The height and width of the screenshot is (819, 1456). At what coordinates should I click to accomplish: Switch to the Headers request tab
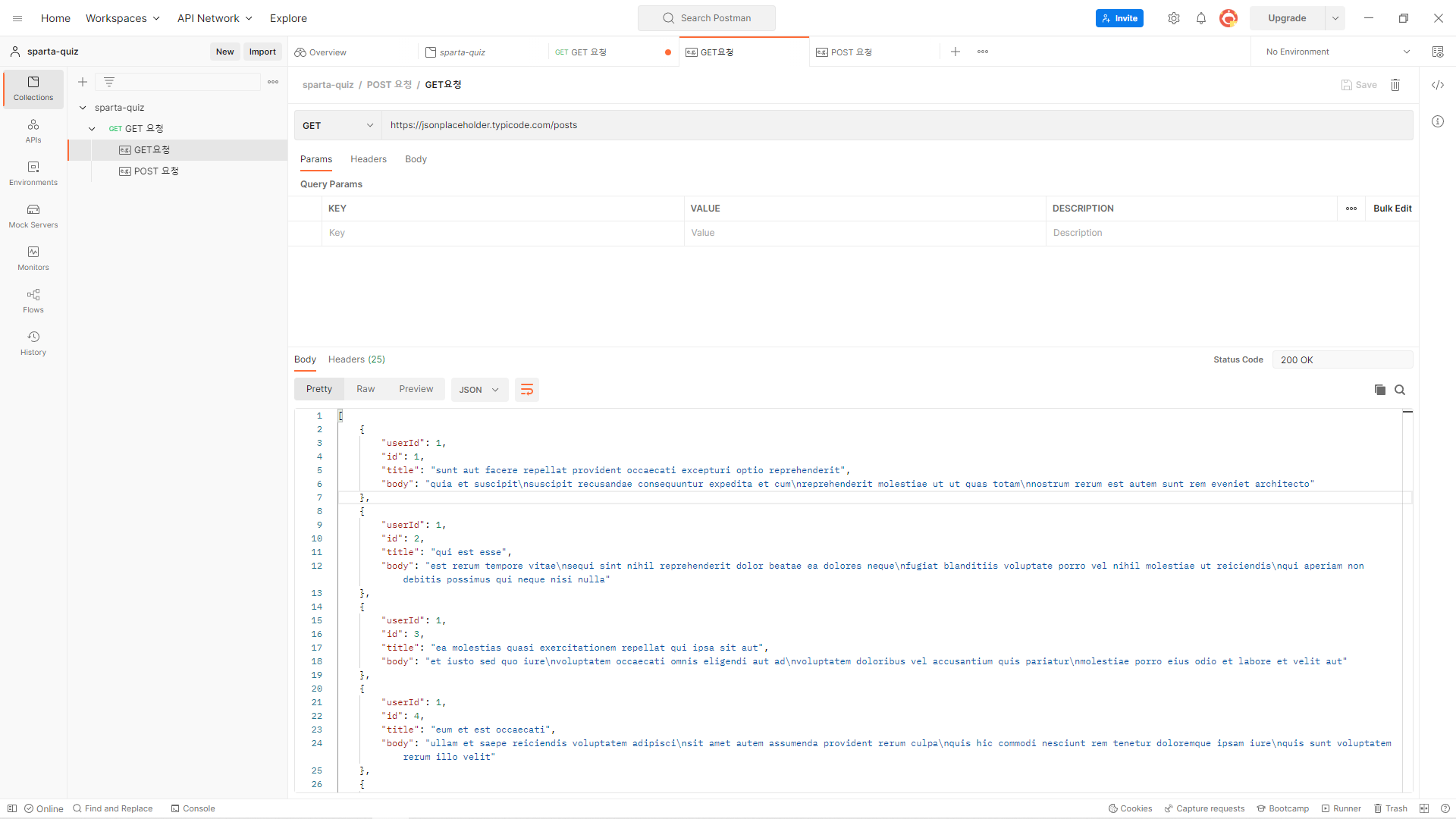click(x=369, y=159)
